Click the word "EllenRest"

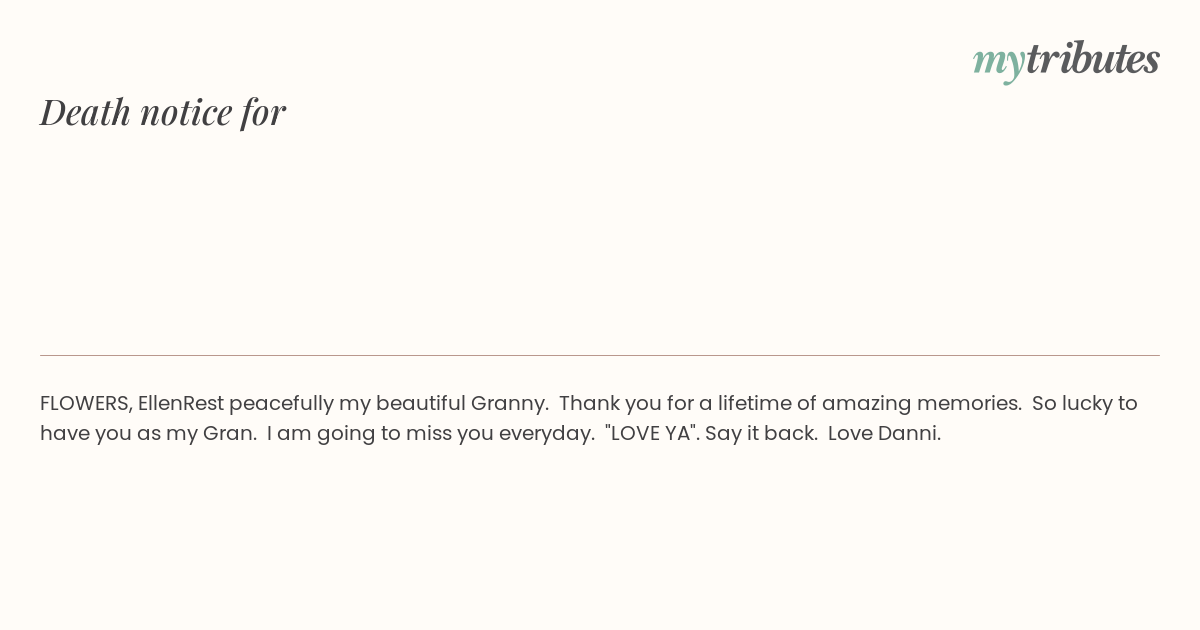(x=181, y=403)
